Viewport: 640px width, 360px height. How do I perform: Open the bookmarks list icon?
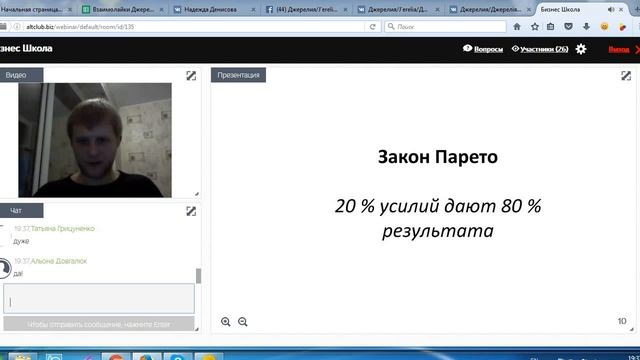(551, 27)
